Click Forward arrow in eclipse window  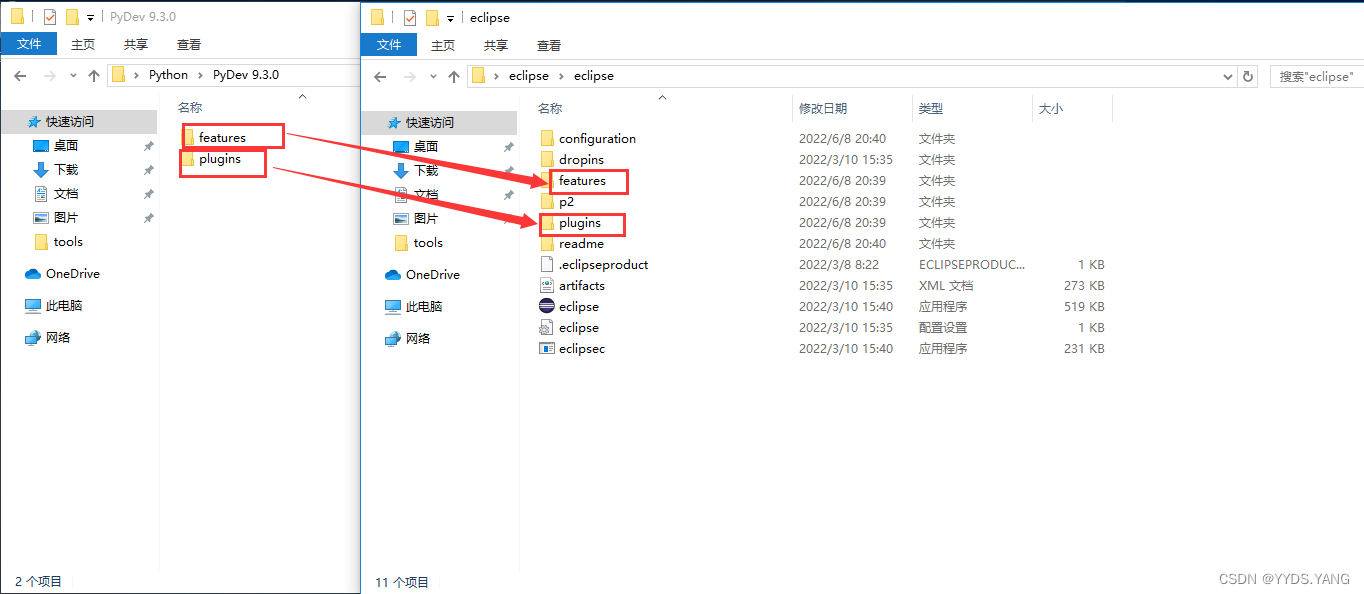point(408,76)
